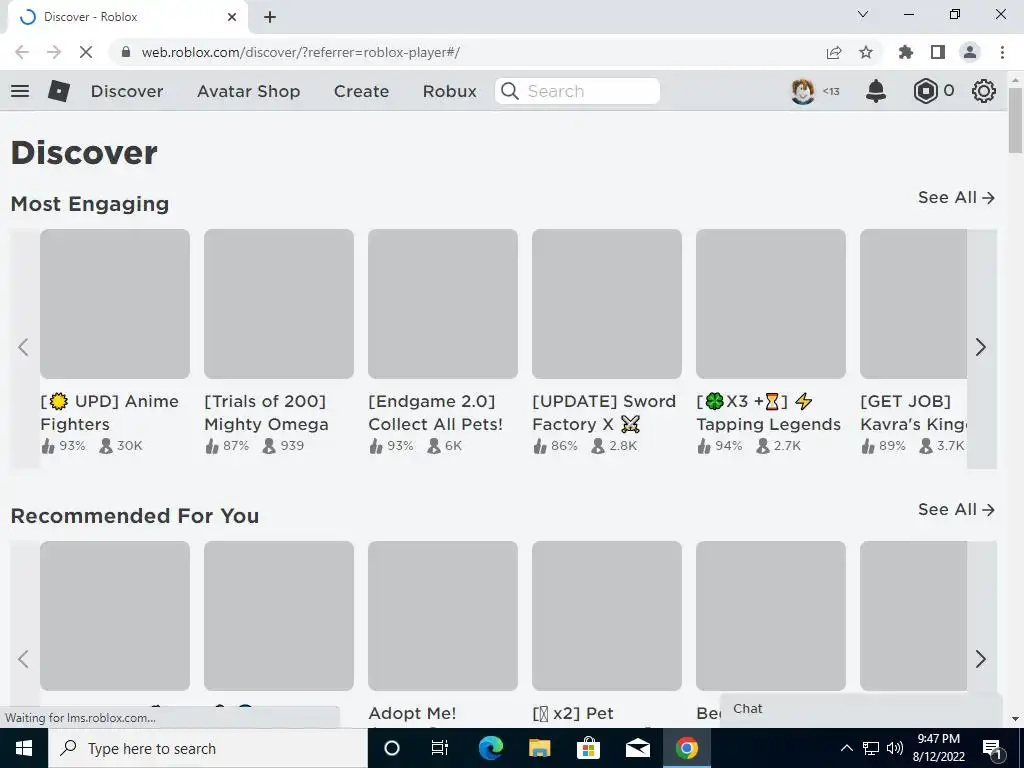The height and width of the screenshot is (768, 1024).
Task: Click the Roblox logo icon
Action: coord(59,91)
